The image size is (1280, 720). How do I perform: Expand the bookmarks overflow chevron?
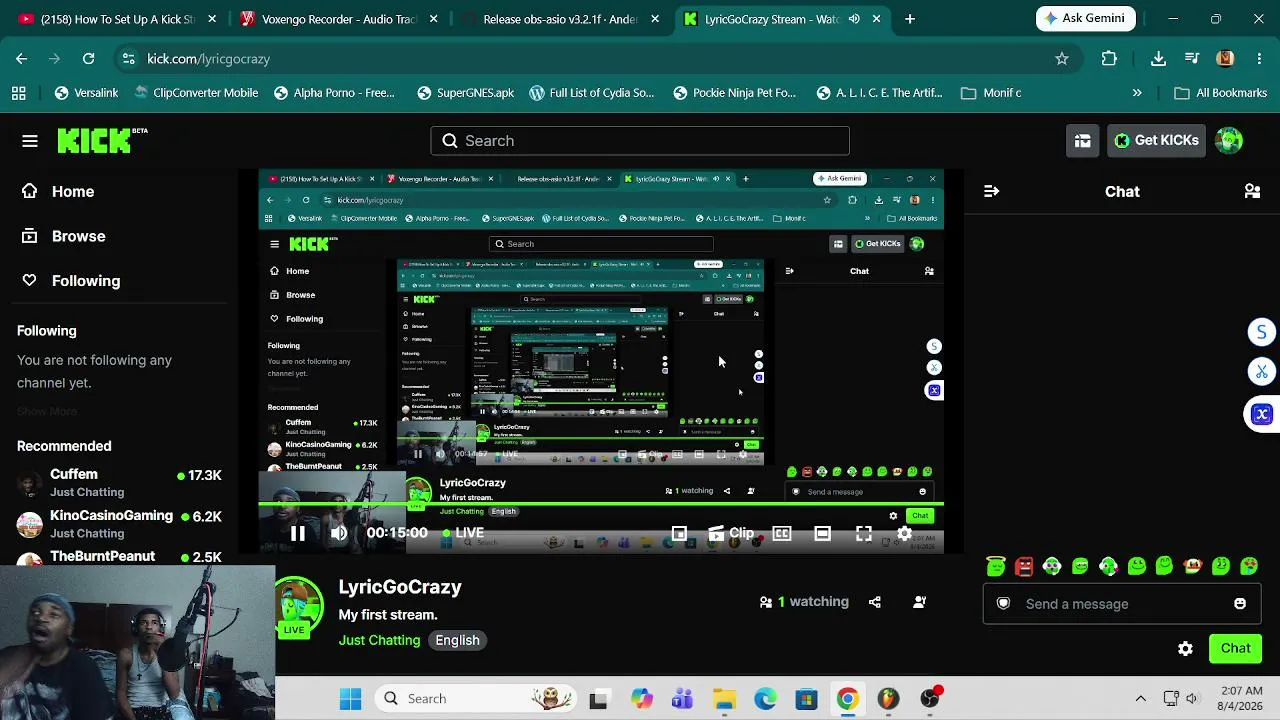click(1137, 93)
